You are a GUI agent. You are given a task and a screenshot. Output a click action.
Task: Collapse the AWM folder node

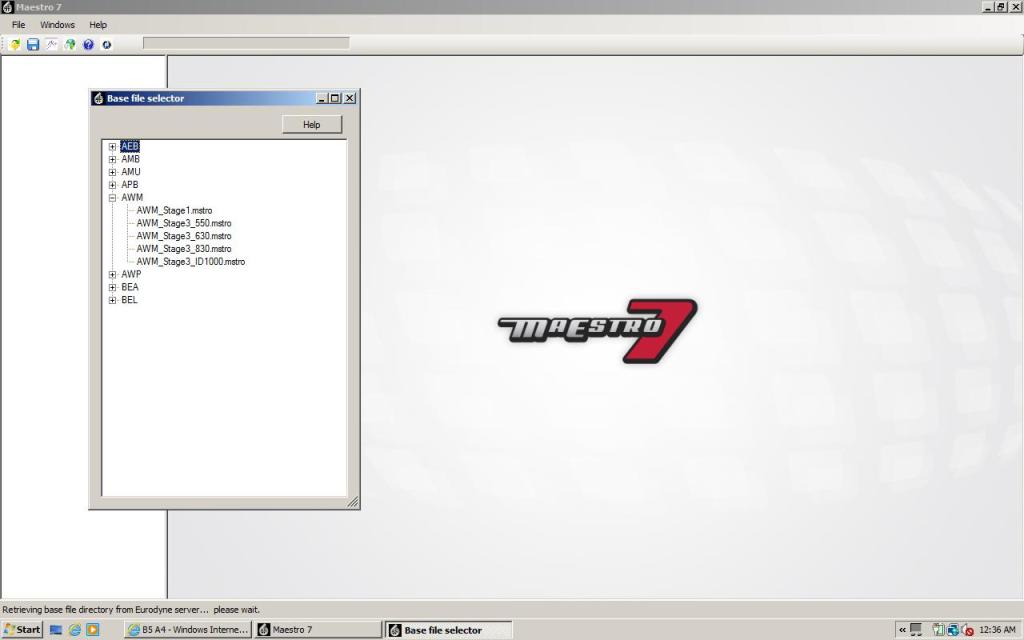tap(112, 197)
